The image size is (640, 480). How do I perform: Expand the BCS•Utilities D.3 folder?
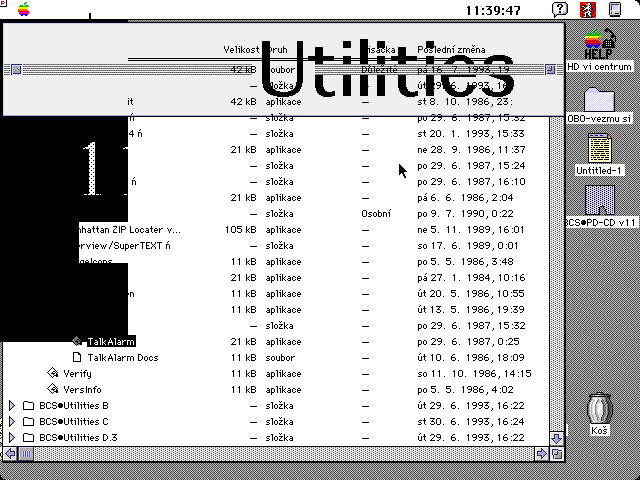point(12,437)
